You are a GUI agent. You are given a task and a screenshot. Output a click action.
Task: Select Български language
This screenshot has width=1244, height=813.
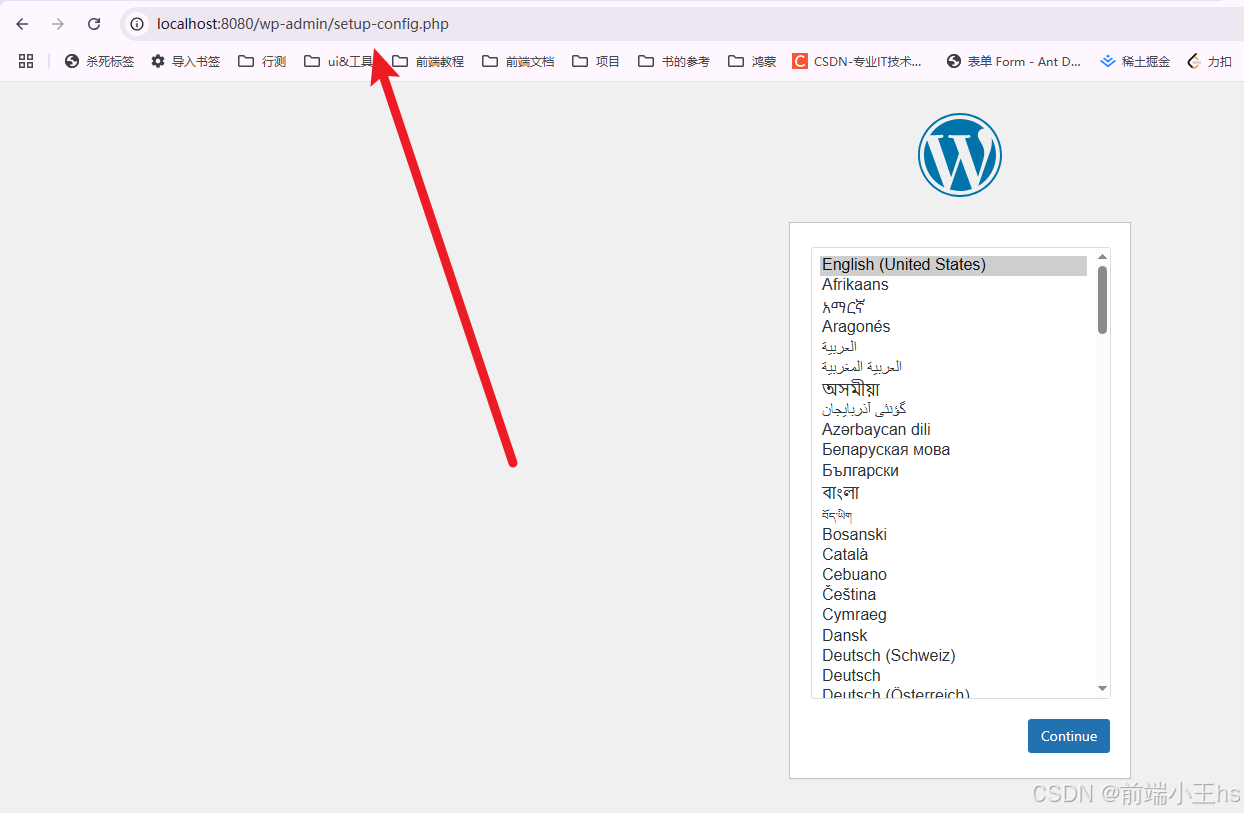tap(953, 471)
